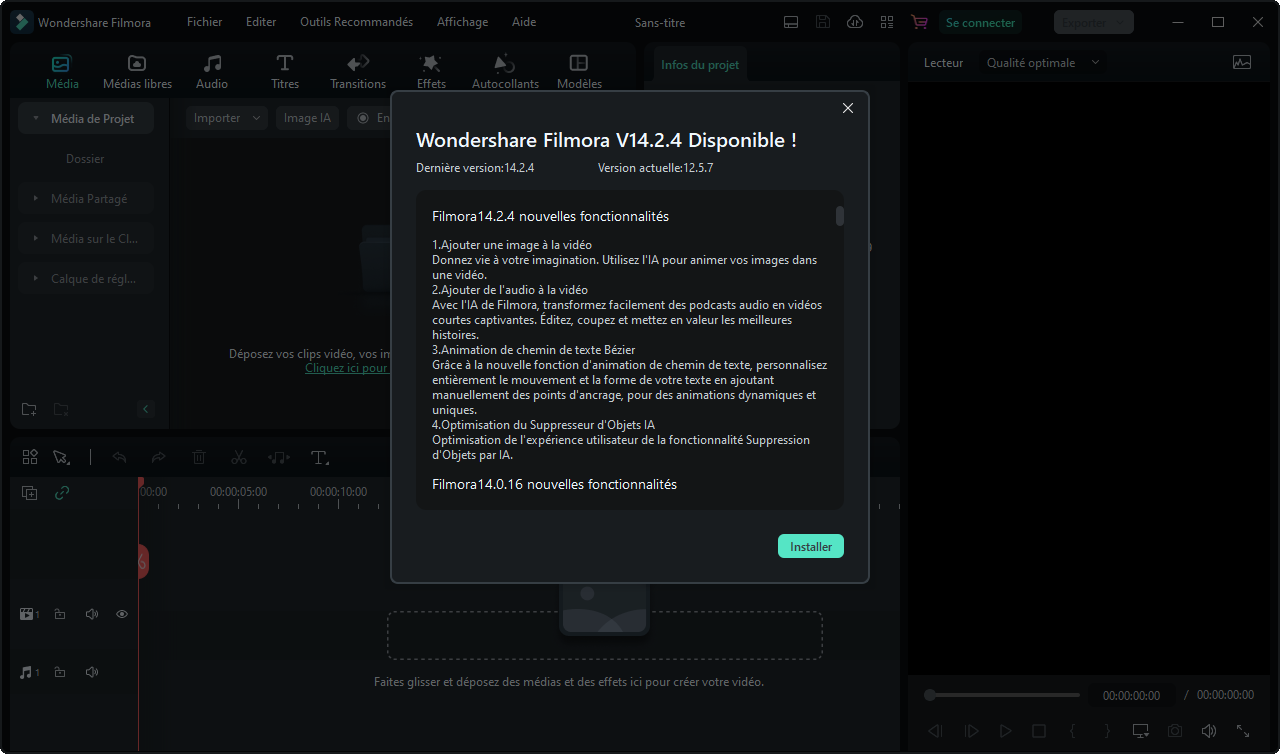Click the previous frame button in player
The width and height of the screenshot is (1280, 754).
coord(935,731)
